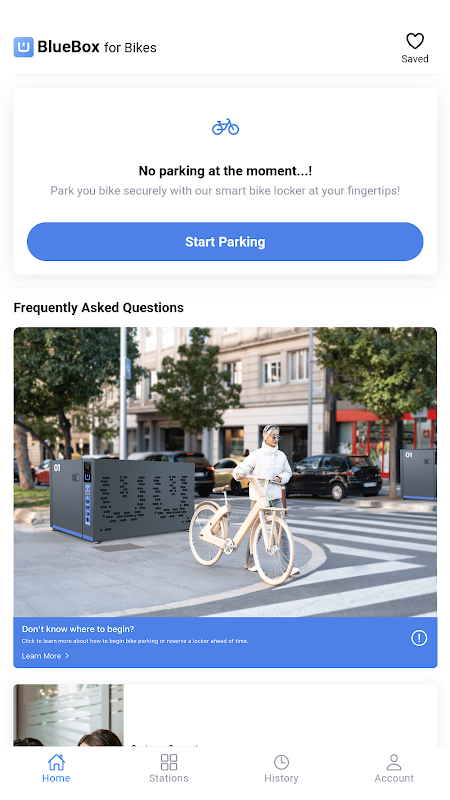This screenshot has width=450, height=800.
Task: Open History via the clock icon
Action: pyautogui.click(x=281, y=762)
